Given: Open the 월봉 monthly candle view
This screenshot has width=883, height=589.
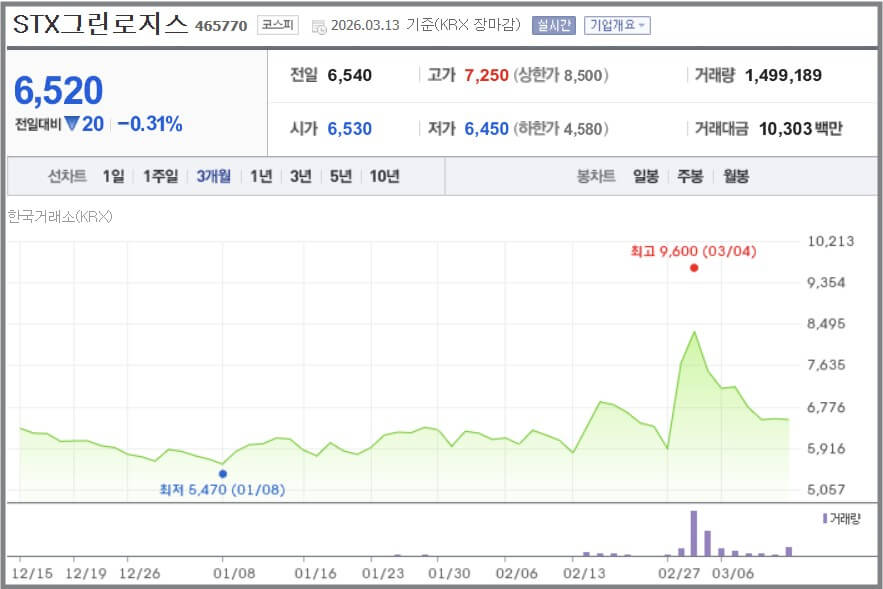Looking at the screenshot, I should (x=737, y=176).
